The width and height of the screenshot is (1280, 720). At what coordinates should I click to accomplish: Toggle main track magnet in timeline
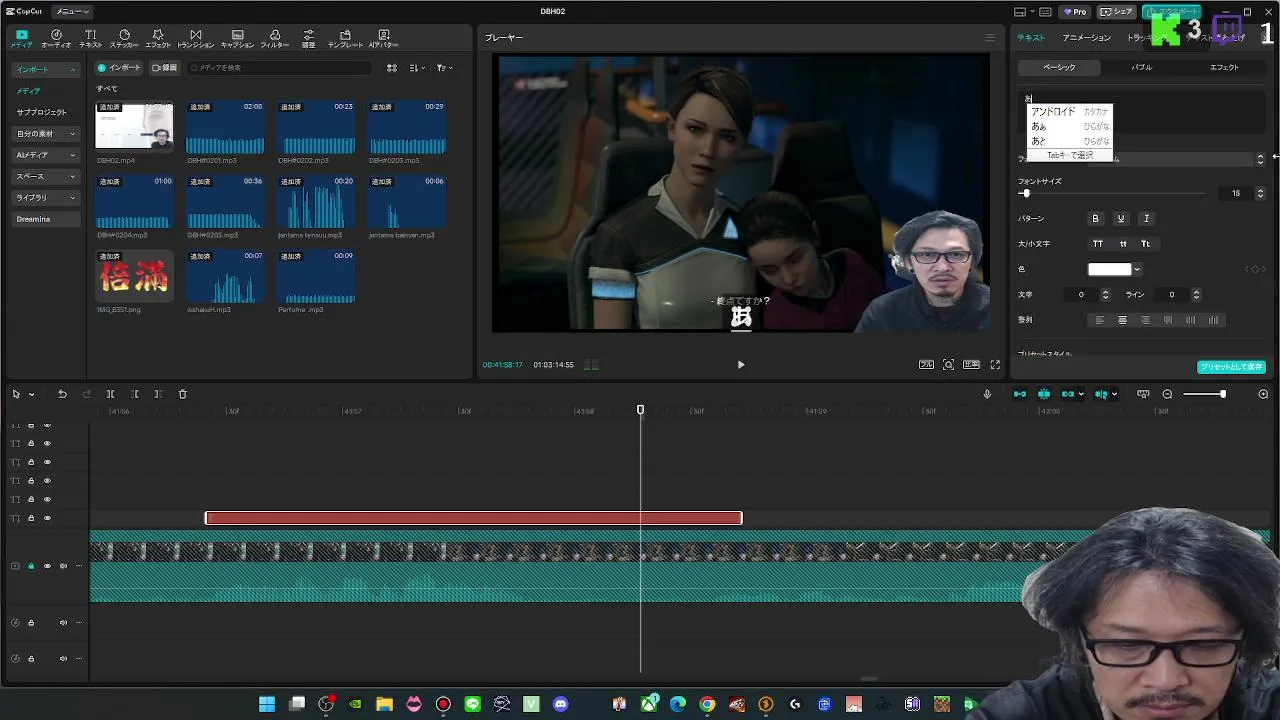tap(1020, 394)
